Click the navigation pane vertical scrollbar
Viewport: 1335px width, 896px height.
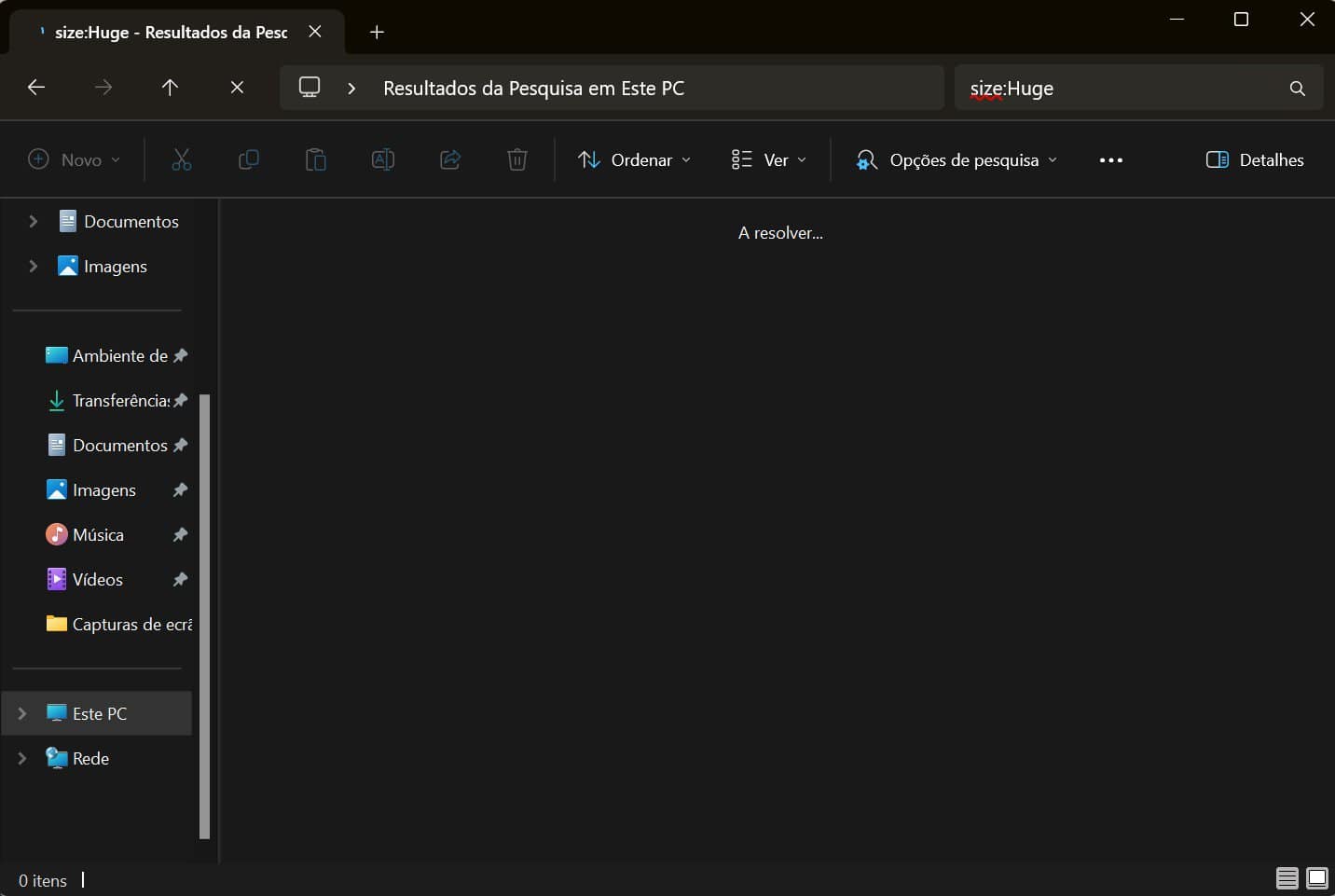point(205,615)
